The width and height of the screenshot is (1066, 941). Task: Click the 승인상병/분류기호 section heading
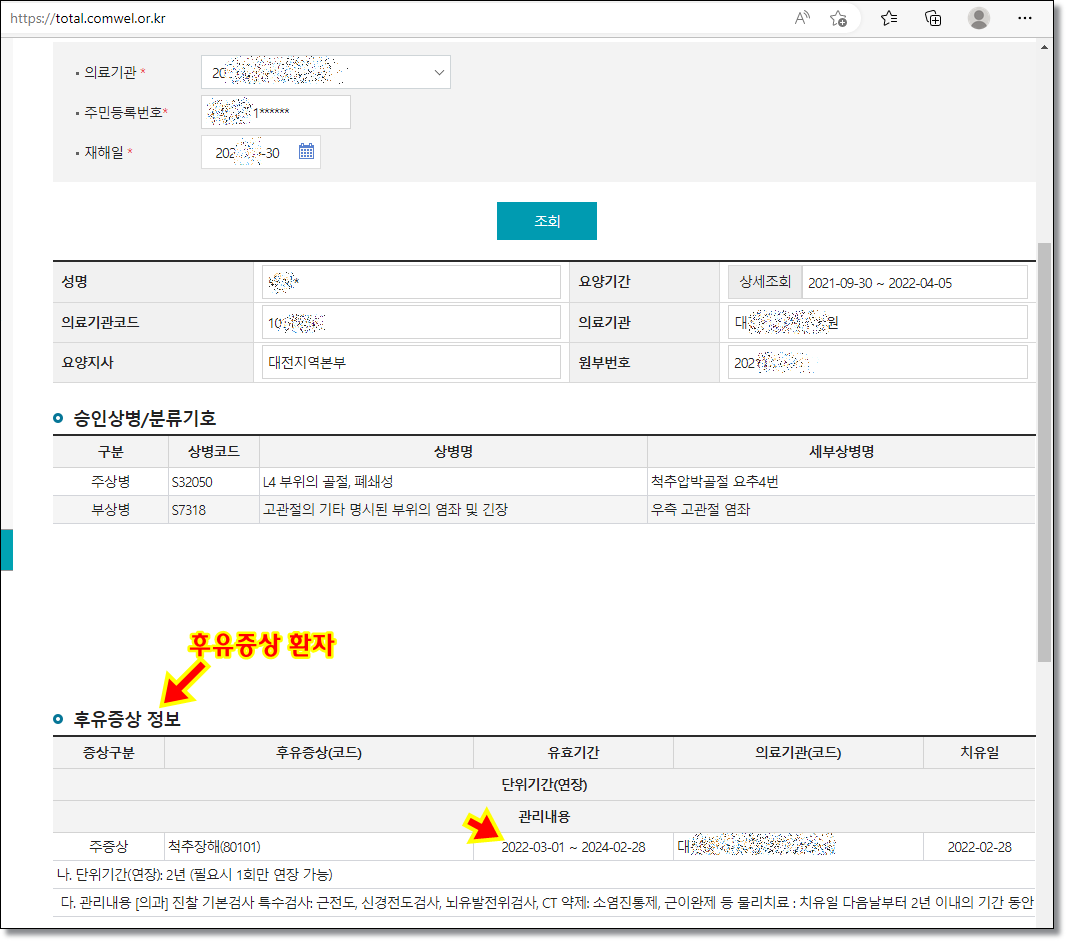click(145, 418)
